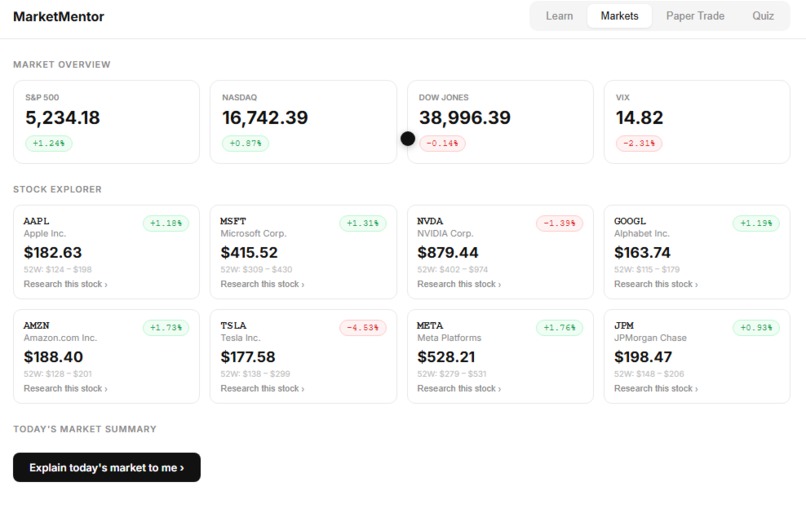The image size is (806, 513).
Task: Click the +1.19% change badge on GOOGL
Action: click(x=756, y=223)
